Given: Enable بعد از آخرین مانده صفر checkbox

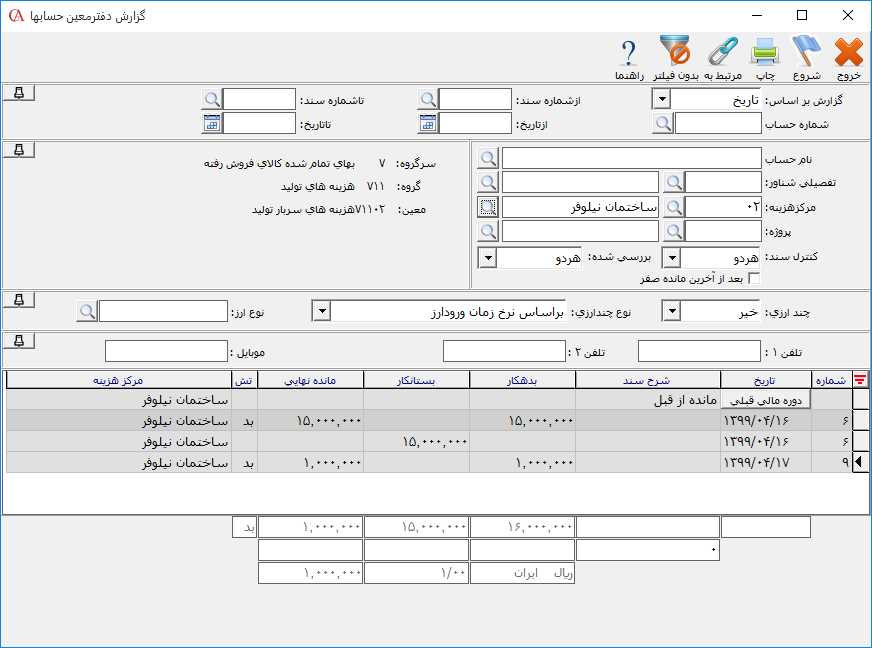Looking at the screenshot, I should (755, 278).
